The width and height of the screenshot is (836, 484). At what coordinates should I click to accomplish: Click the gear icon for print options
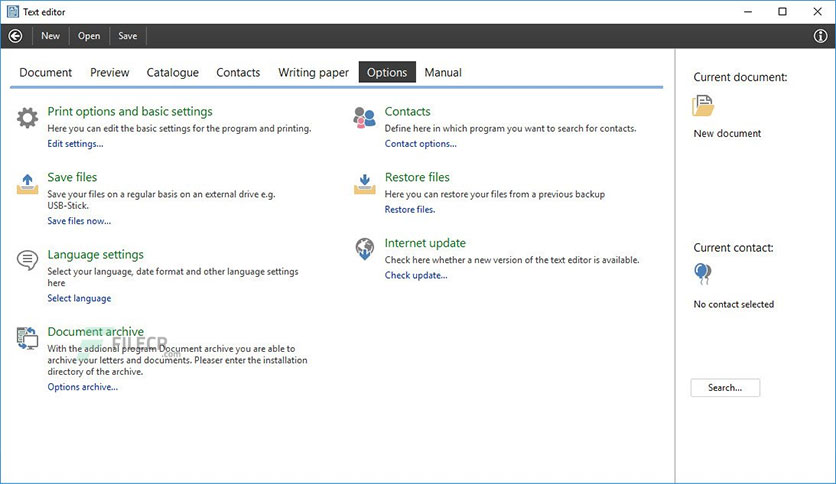click(27, 118)
